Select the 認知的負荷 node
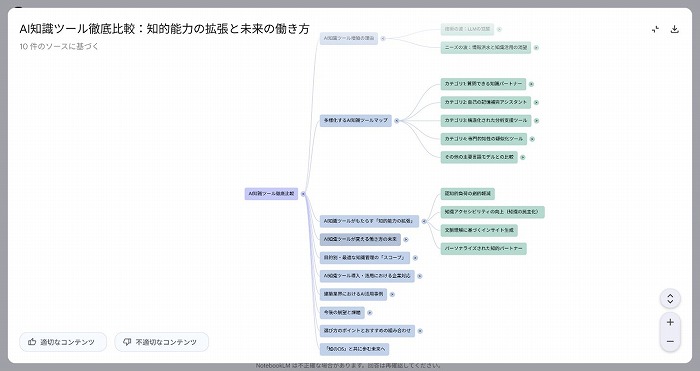700x371 pixels. (467, 194)
